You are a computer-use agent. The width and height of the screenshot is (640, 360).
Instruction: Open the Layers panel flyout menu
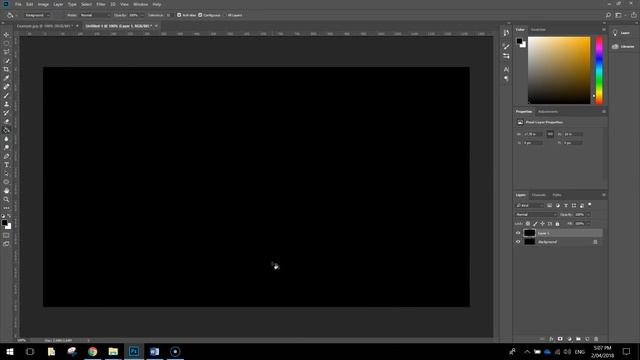[604, 195]
